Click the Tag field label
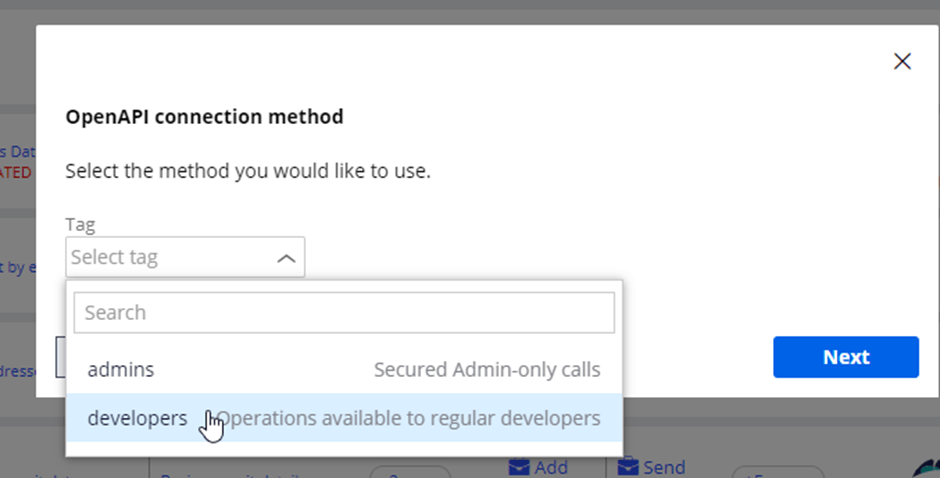940x478 pixels. point(80,225)
